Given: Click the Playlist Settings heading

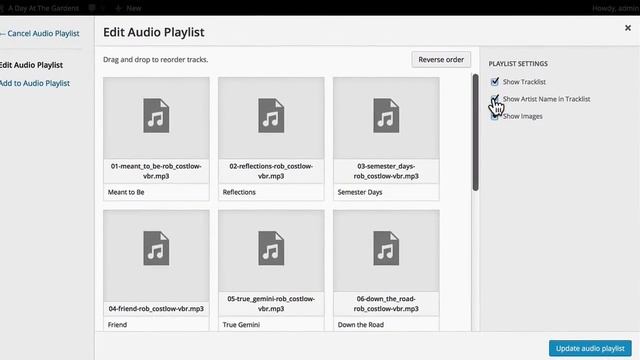Looking at the screenshot, I should 518,64.
